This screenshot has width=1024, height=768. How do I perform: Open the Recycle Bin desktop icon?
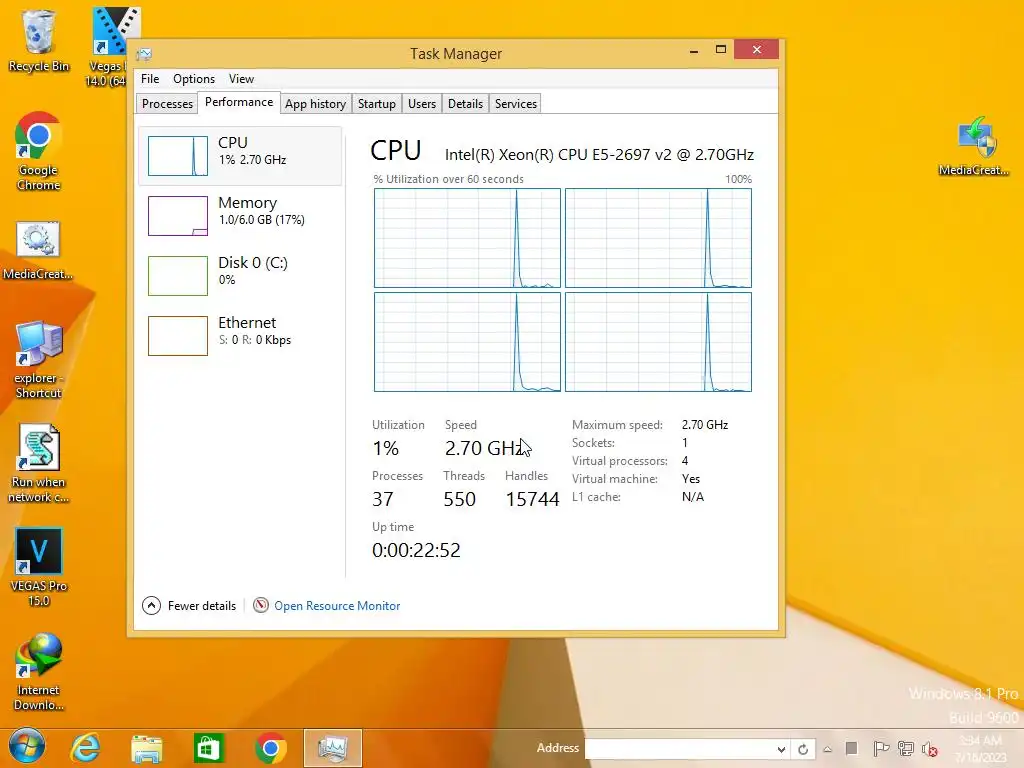click(39, 40)
